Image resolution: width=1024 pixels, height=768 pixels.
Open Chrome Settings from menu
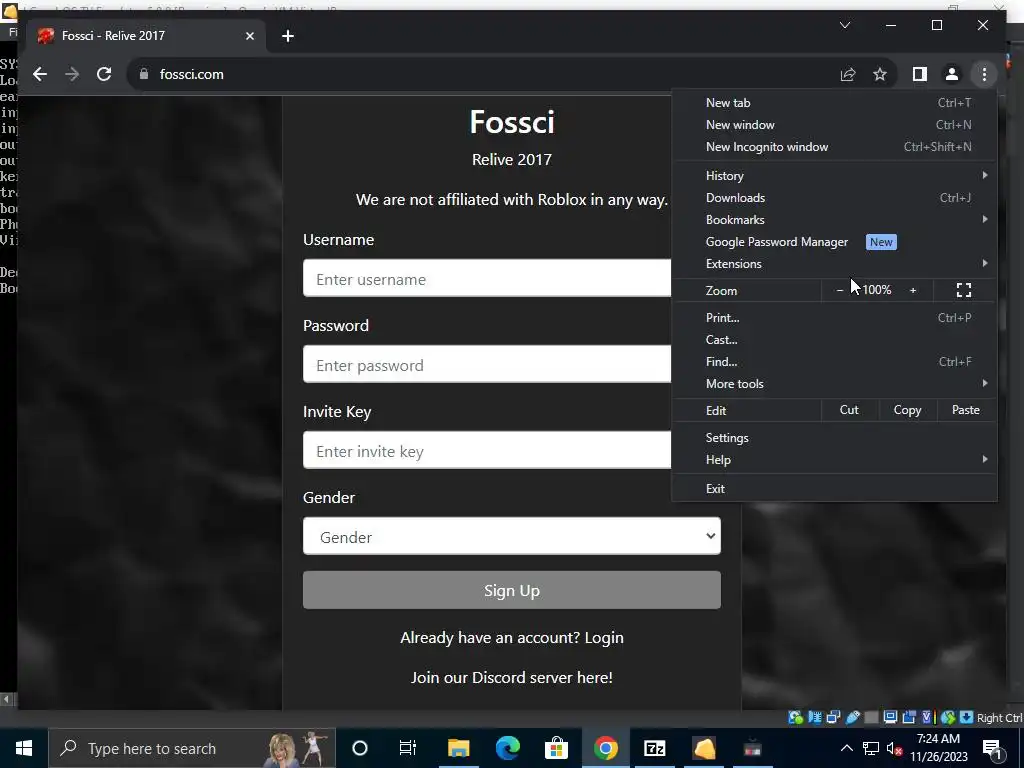[x=835, y=438]
